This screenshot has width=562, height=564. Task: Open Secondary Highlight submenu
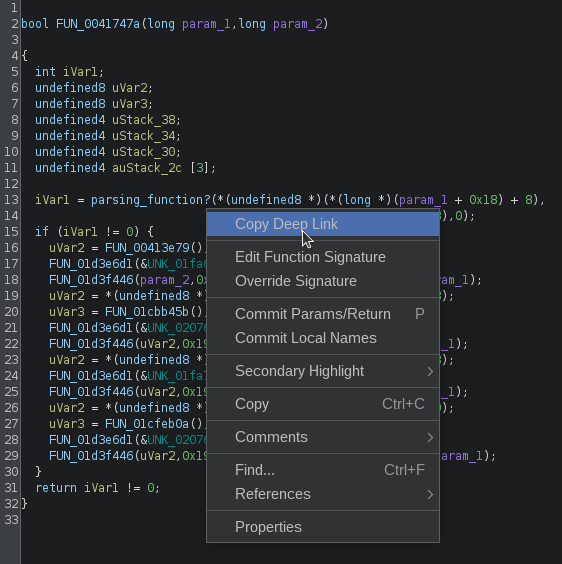point(323,371)
